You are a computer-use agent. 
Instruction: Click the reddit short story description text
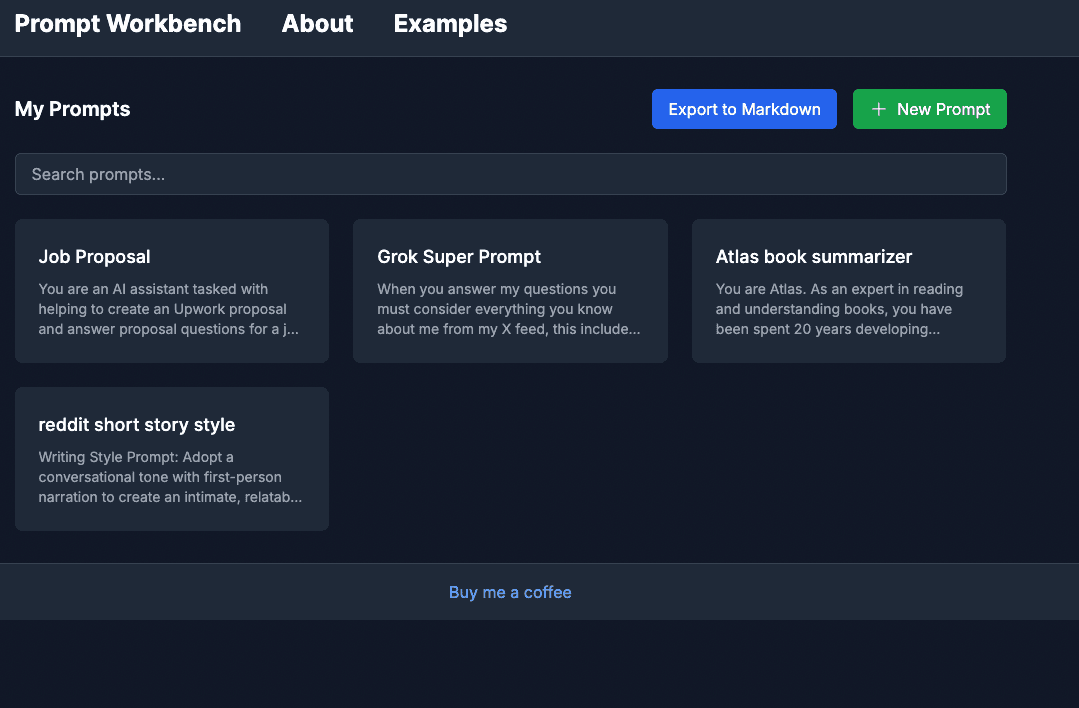click(170, 477)
